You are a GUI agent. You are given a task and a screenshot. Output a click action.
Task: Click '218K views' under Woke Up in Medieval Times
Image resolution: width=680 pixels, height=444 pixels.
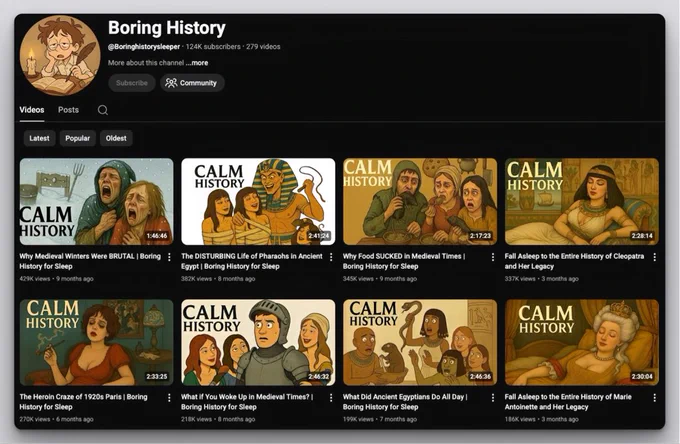tap(196, 419)
